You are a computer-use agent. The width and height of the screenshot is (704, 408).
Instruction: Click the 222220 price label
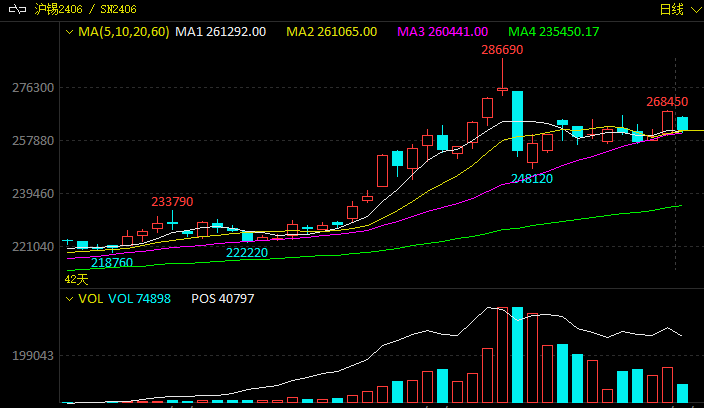pyautogui.click(x=247, y=253)
